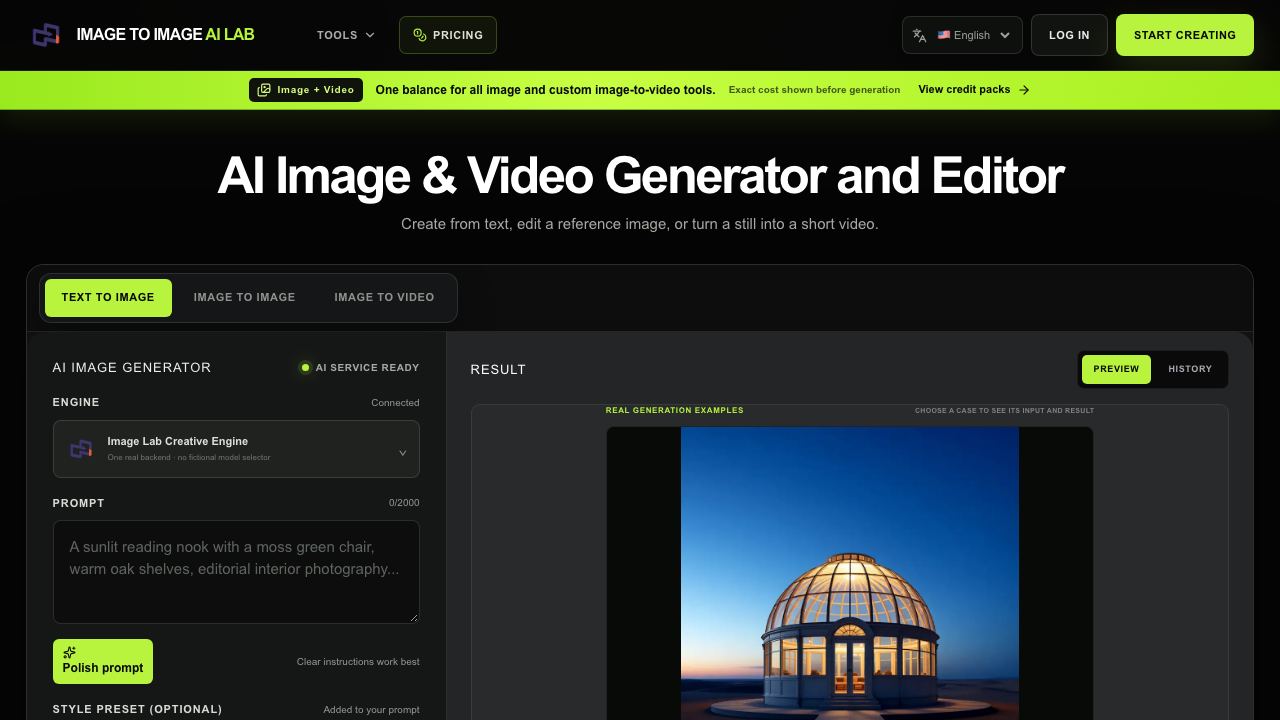Viewport: 1280px width, 720px height.
Task: Open the View credit packs link
Action: pyautogui.click(x=973, y=90)
